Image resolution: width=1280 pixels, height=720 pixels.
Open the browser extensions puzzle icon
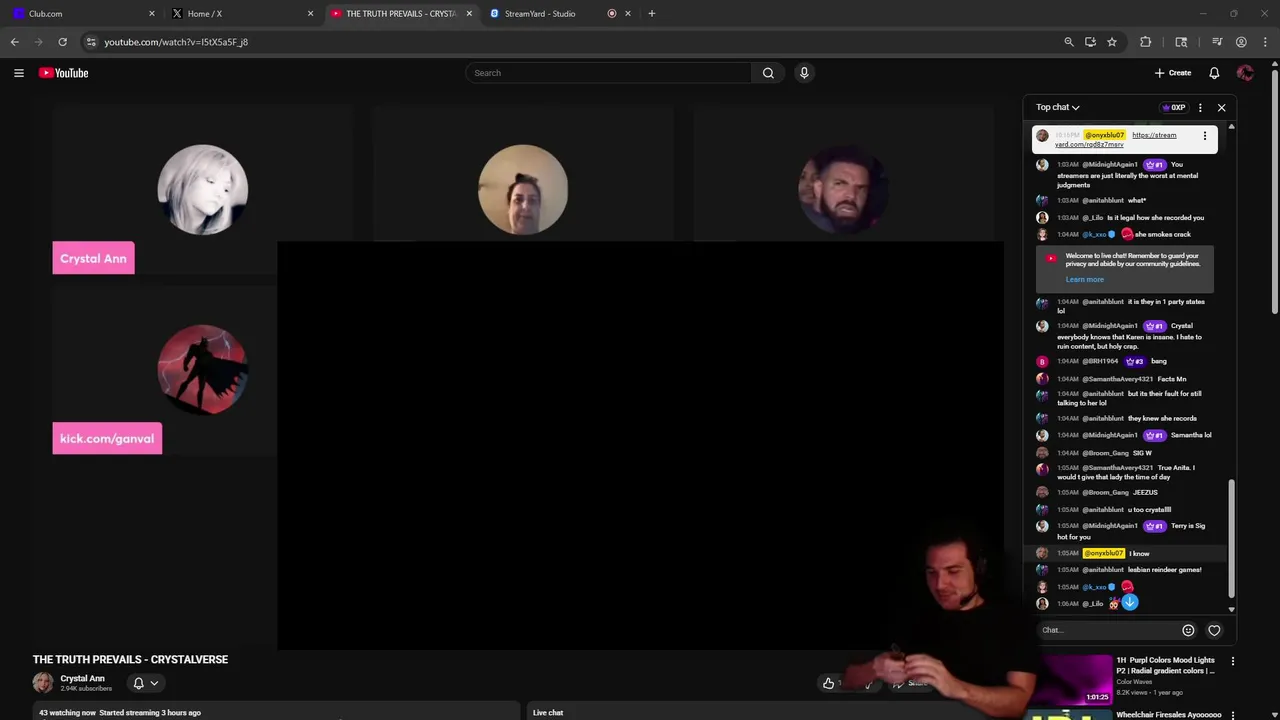1146,42
